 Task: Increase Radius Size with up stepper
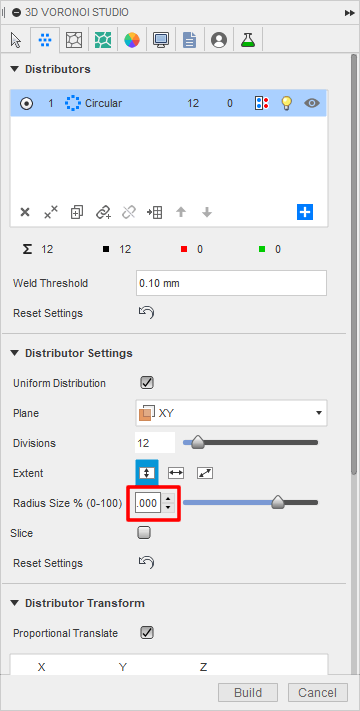(x=168, y=498)
